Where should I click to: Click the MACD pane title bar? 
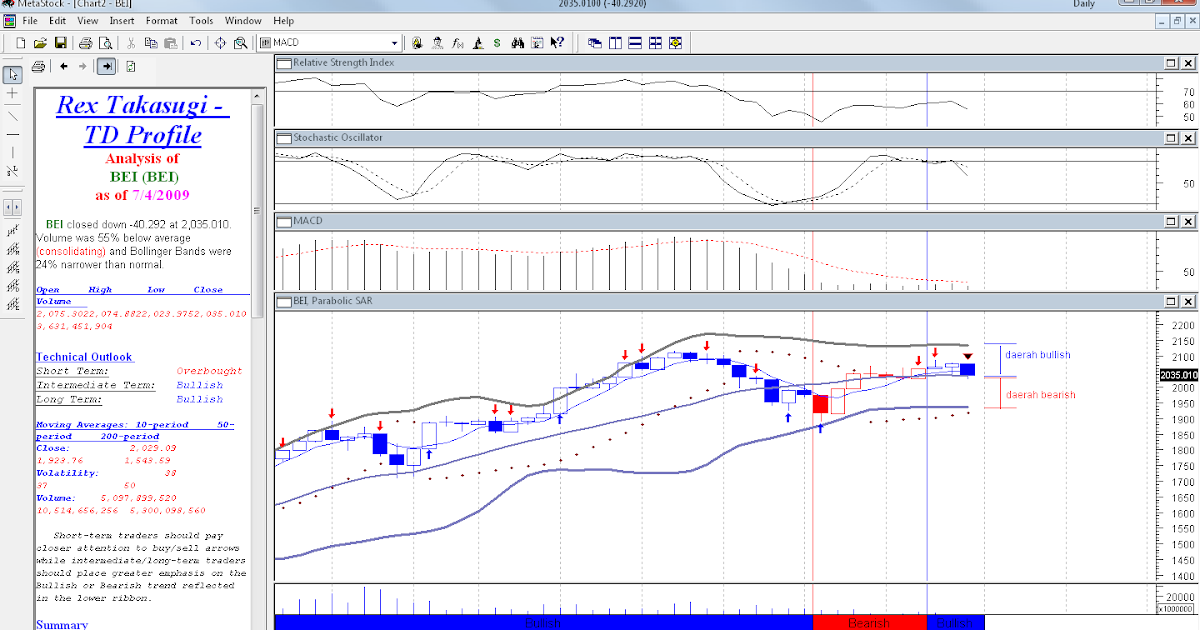pyautogui.click(x=715, y=220)
